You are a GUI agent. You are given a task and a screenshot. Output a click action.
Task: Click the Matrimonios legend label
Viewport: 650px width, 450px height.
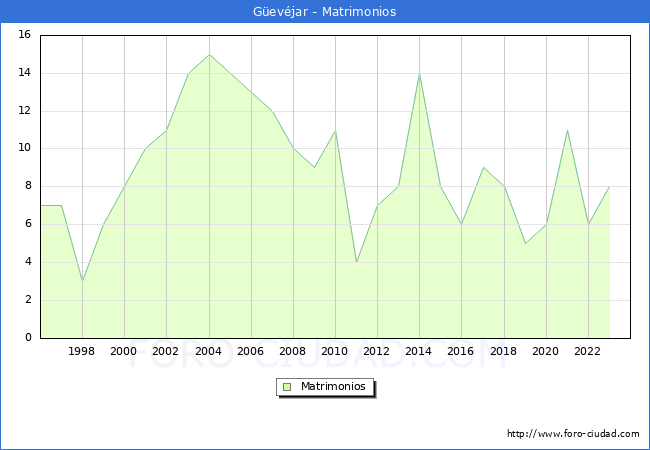[333, 386]
